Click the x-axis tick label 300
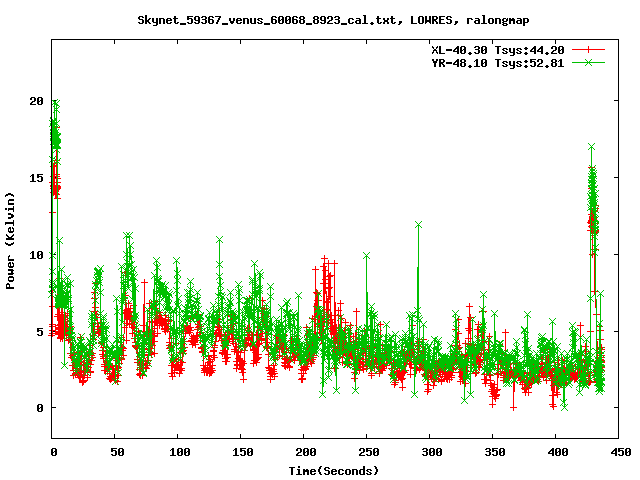This screenshot has height=480, width=640. pyautogui.click(x=432, y=452)
